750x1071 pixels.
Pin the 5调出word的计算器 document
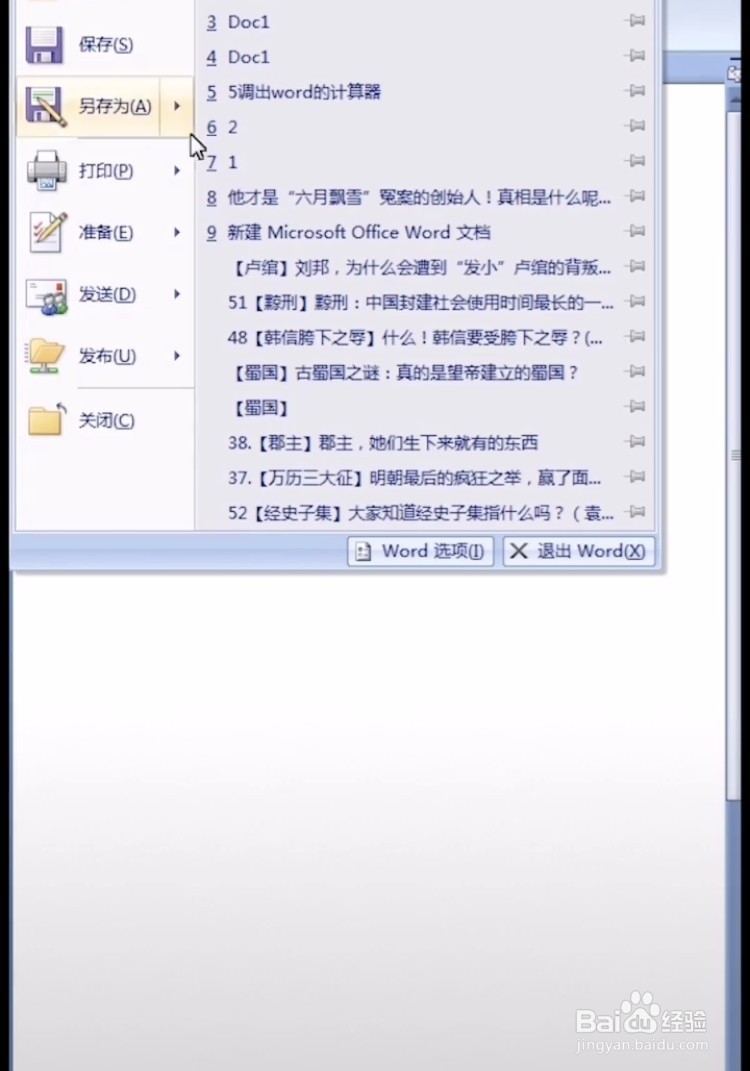pos(635,91)
